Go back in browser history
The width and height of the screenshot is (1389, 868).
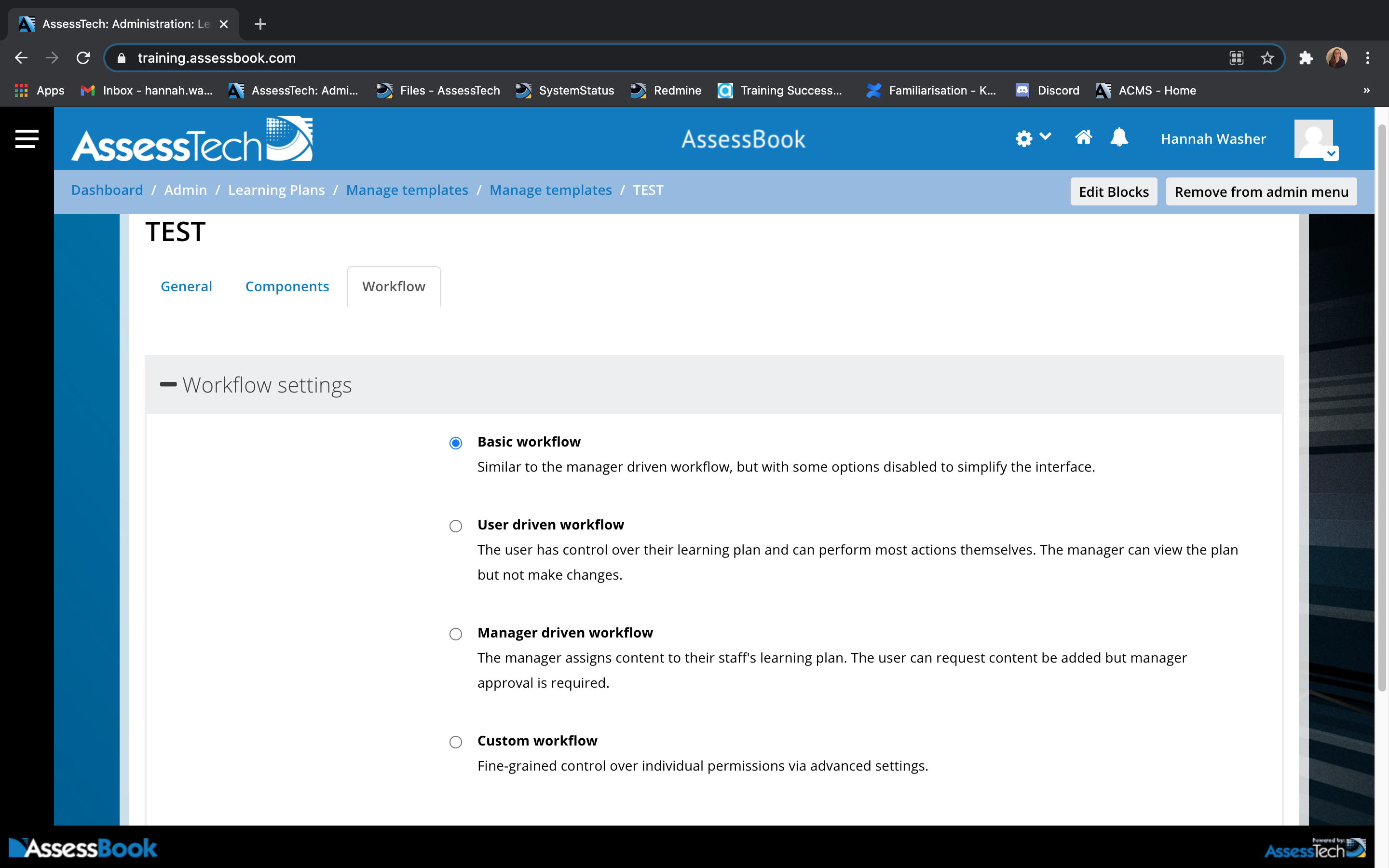click(x=21, y=58)
